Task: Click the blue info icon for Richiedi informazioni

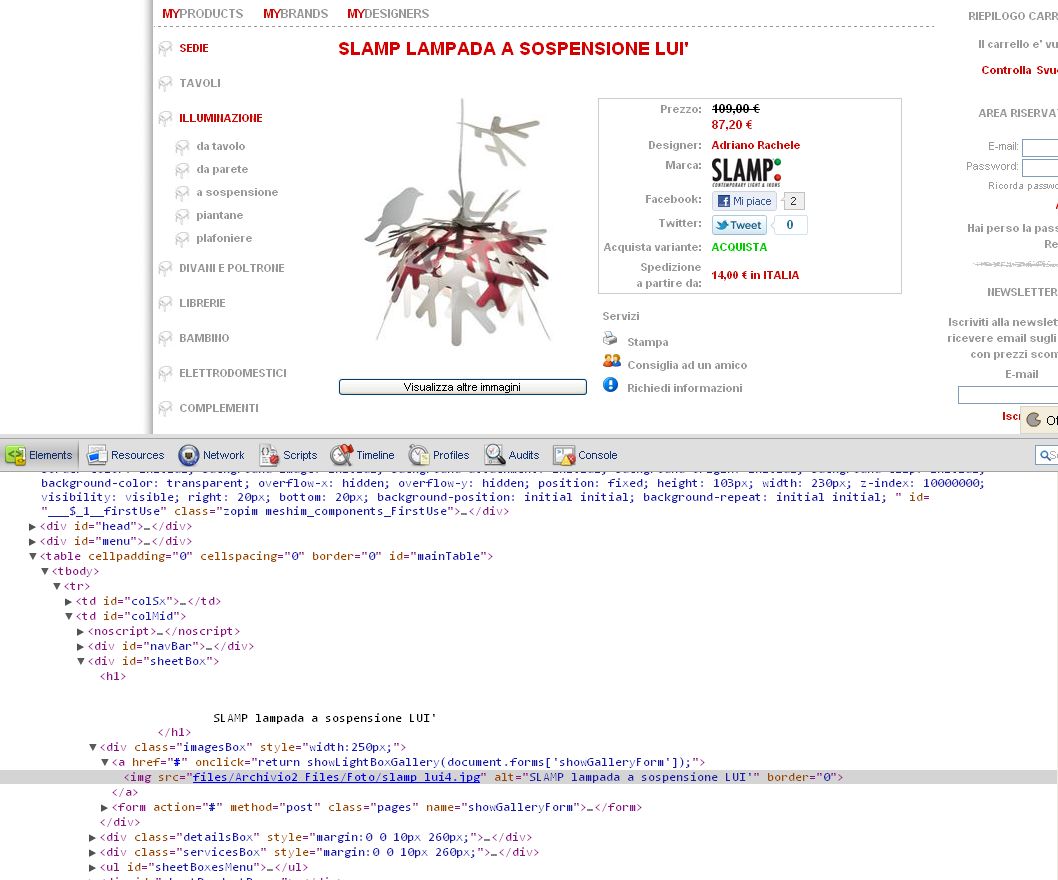Action: point(611,385)
